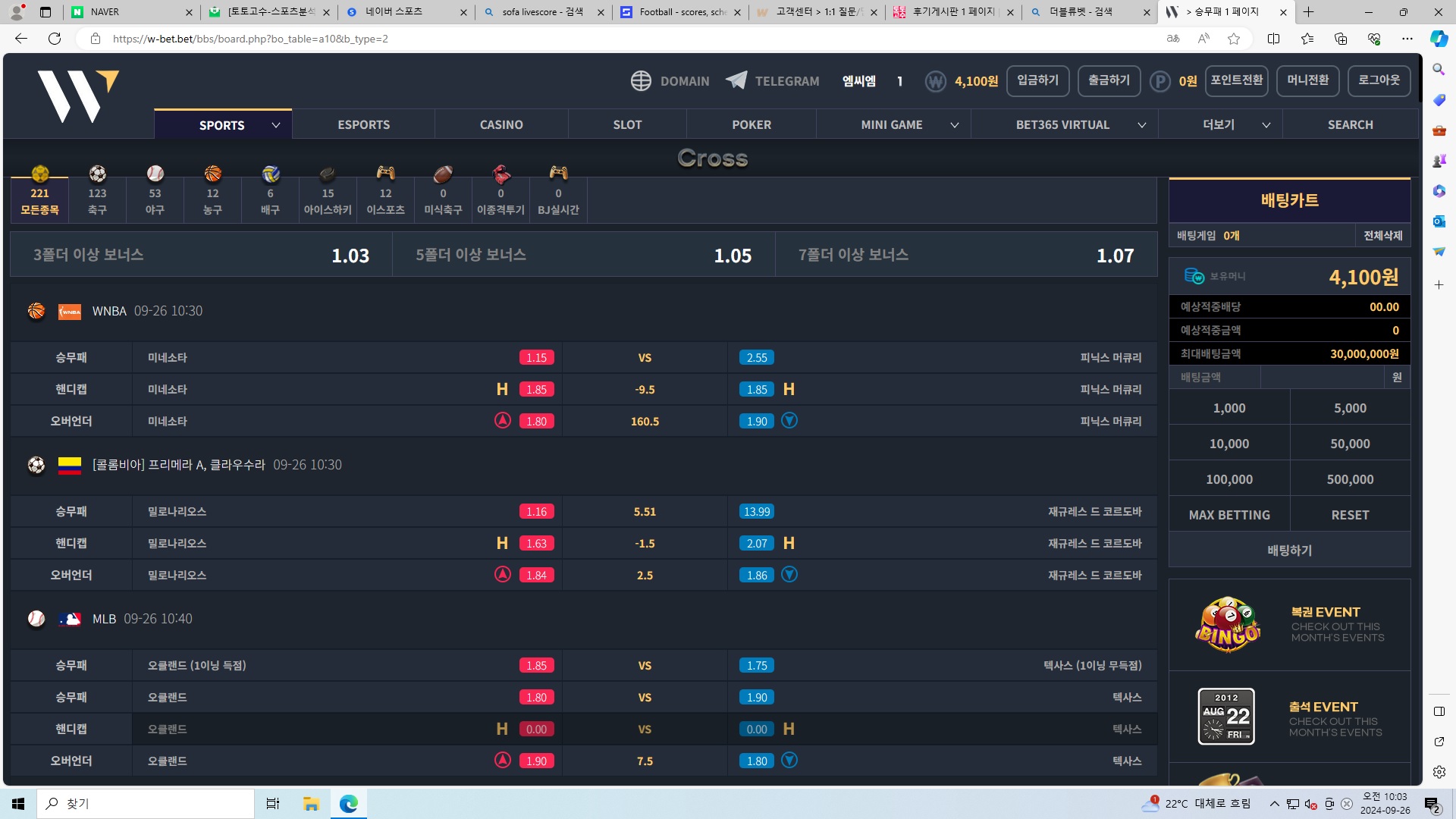Click the Domain globe icon
Screen dimensions: 1456x819
tap(641, 80)
